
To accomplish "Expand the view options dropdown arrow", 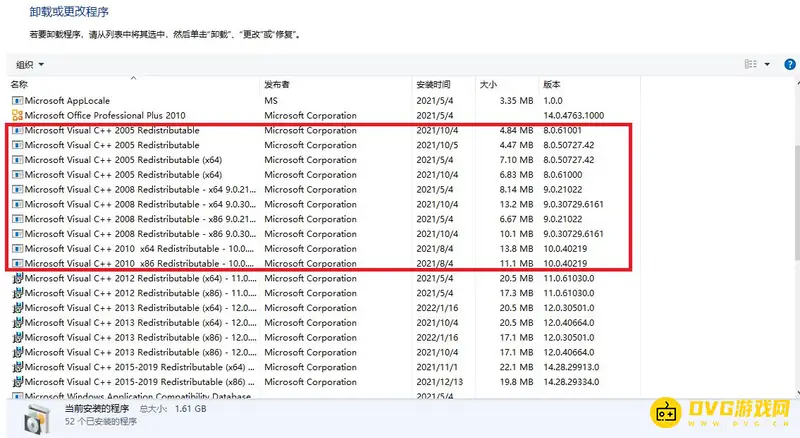I will click(767, 64).
